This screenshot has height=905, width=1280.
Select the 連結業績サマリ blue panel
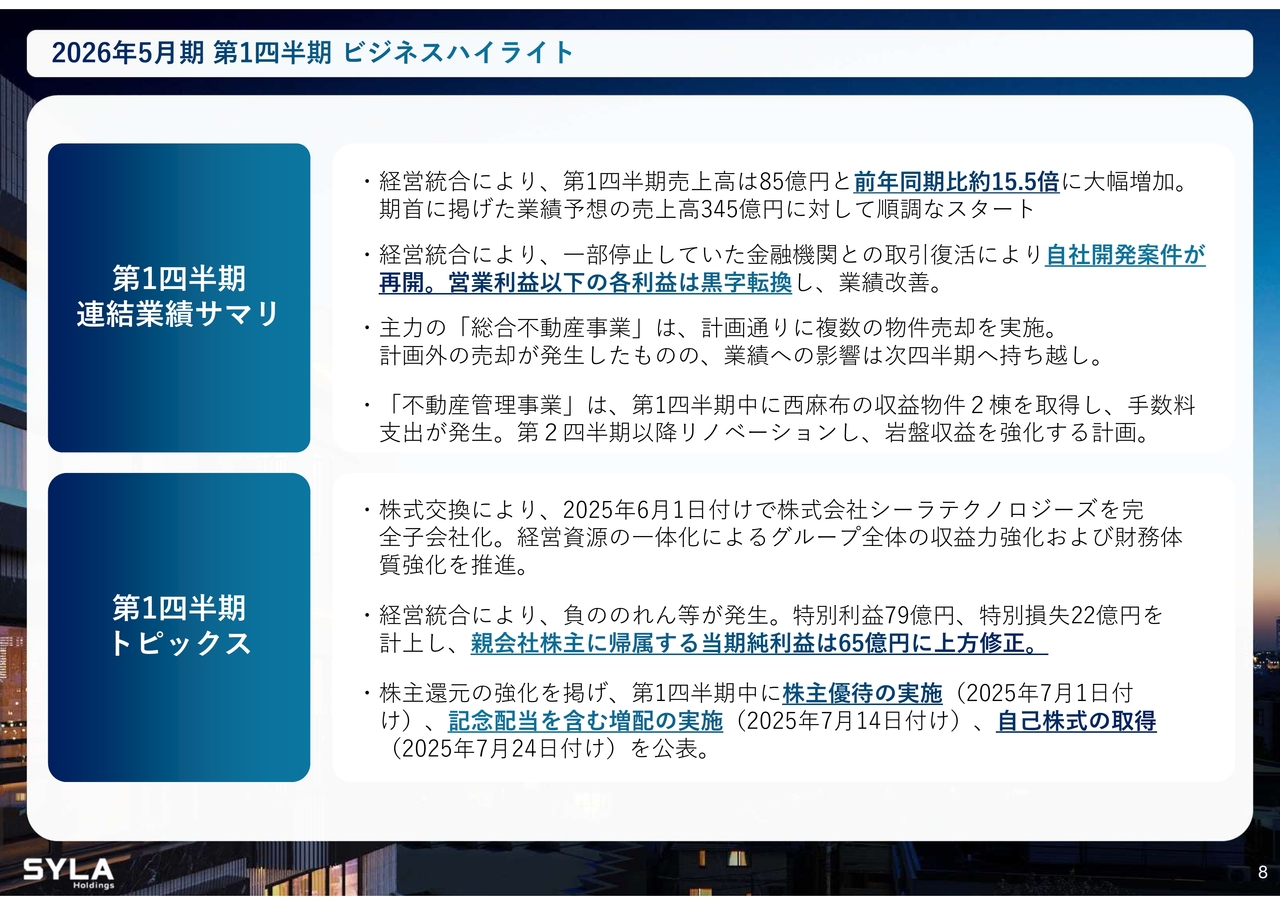click(x=179, y=297)
